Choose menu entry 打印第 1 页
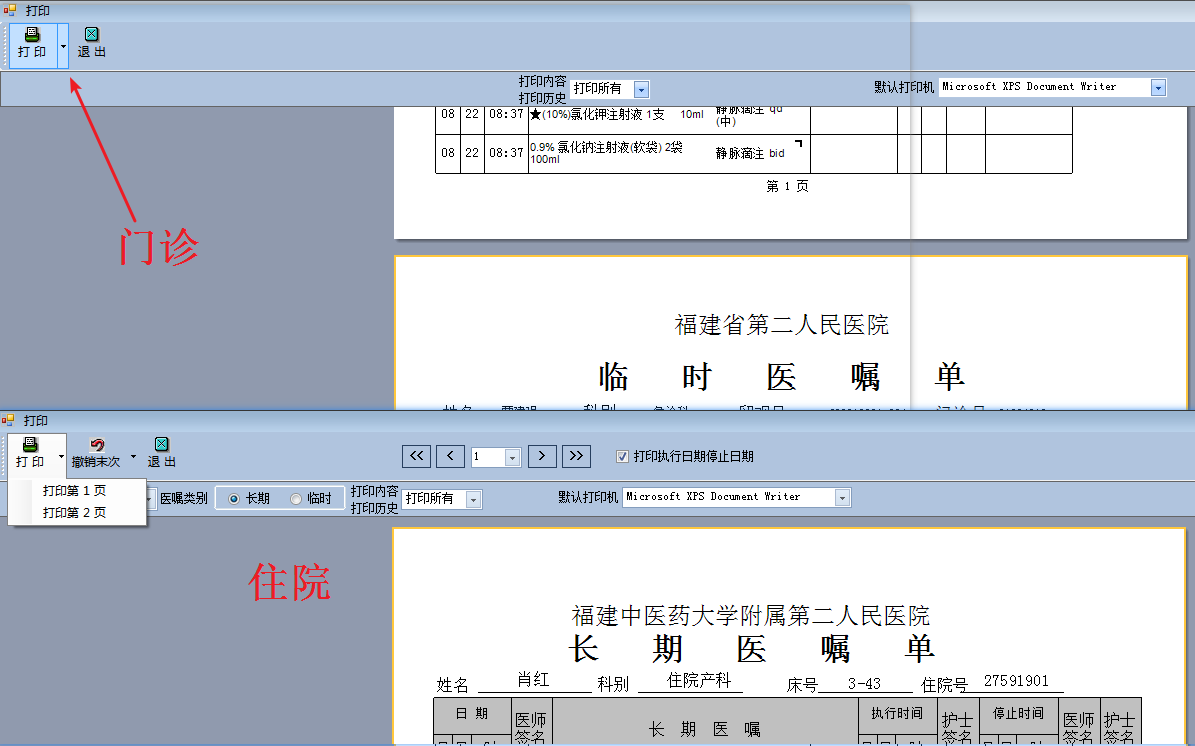Viewport: 1195px width, 746px height. pyautogui.click(x=75, y=490)
